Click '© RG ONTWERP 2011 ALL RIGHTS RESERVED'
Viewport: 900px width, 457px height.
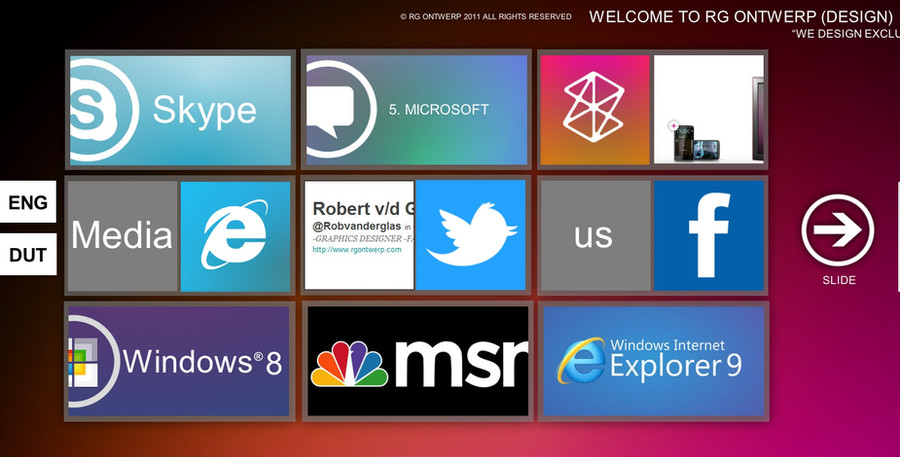(486, 17)
